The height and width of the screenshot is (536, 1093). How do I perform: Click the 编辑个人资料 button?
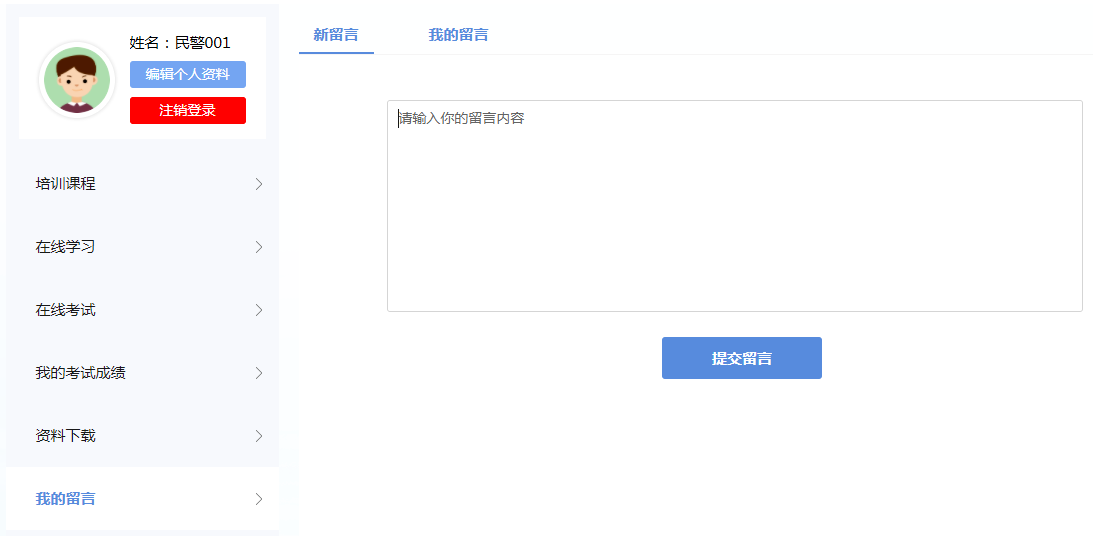[x=187, y=74]
